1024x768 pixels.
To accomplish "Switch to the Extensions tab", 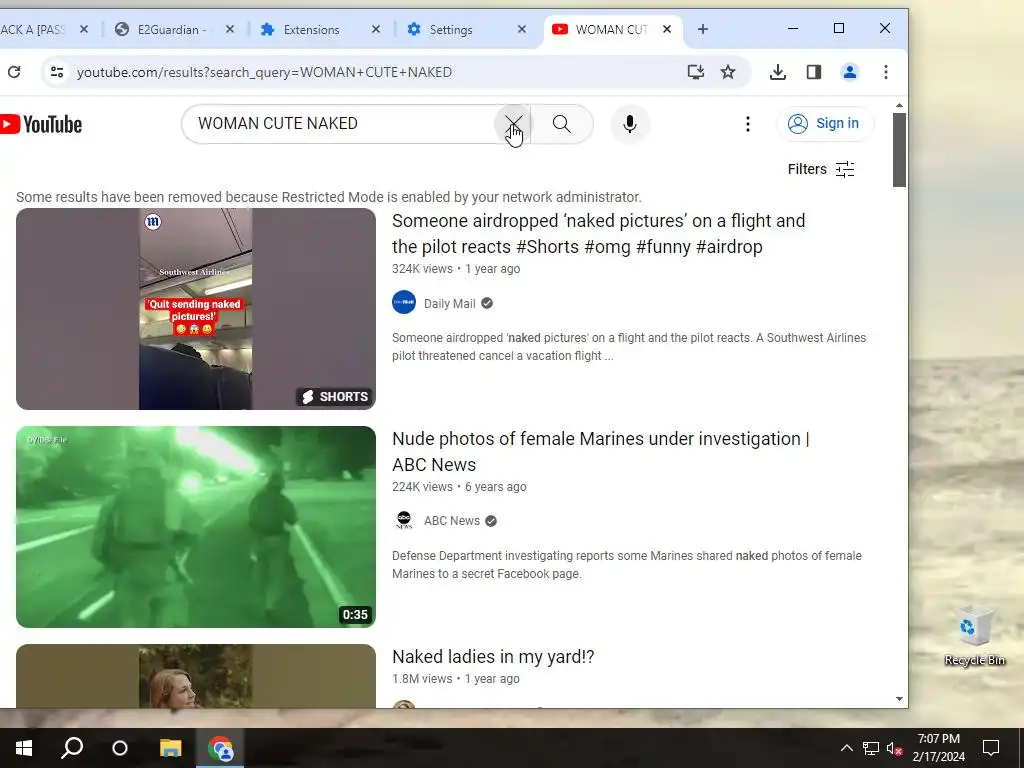I will point(312,29).
